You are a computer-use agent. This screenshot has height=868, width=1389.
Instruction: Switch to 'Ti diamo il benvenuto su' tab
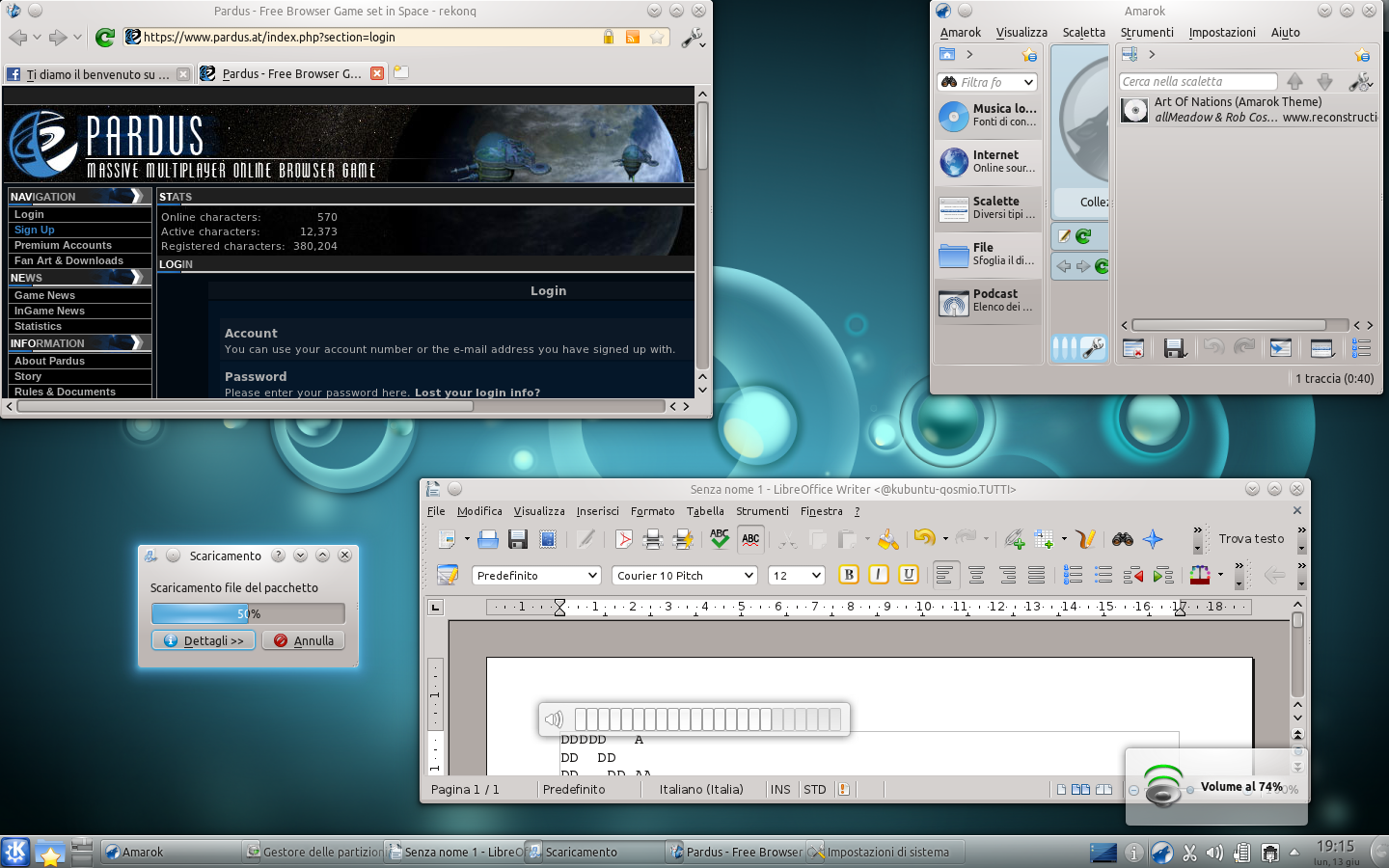97,73
